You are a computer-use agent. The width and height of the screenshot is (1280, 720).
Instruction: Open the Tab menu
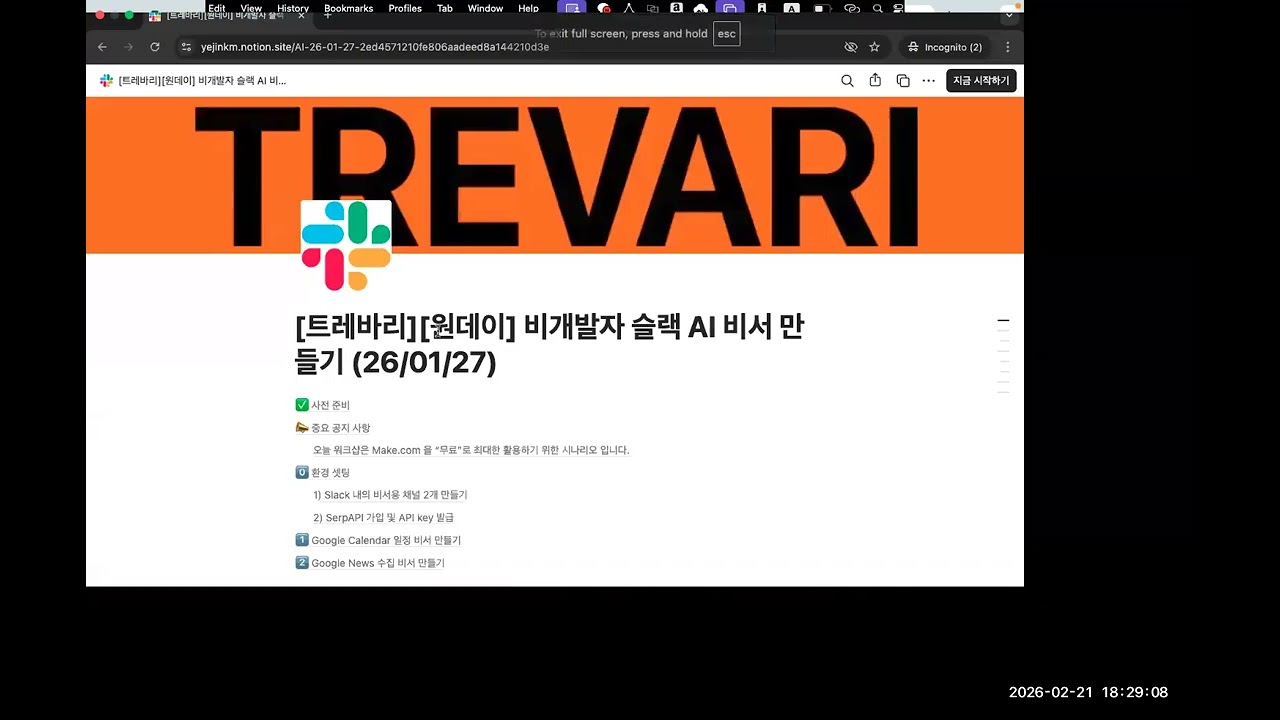[x=445, y=8]
